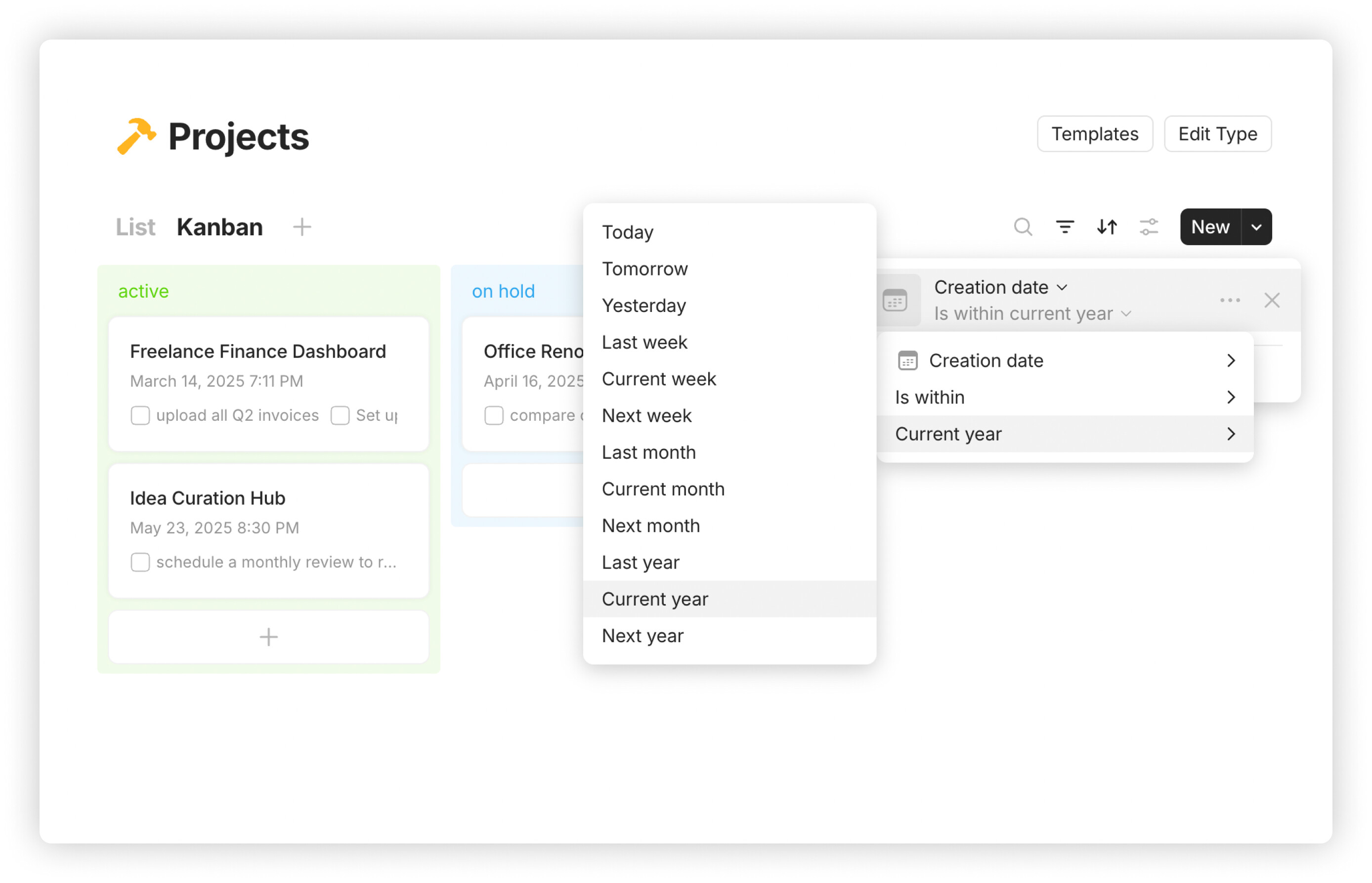Click the calendar icon in filter row
Image resolution: width=1372 pixels, height=883 pixels.
(x=895, y=301)
